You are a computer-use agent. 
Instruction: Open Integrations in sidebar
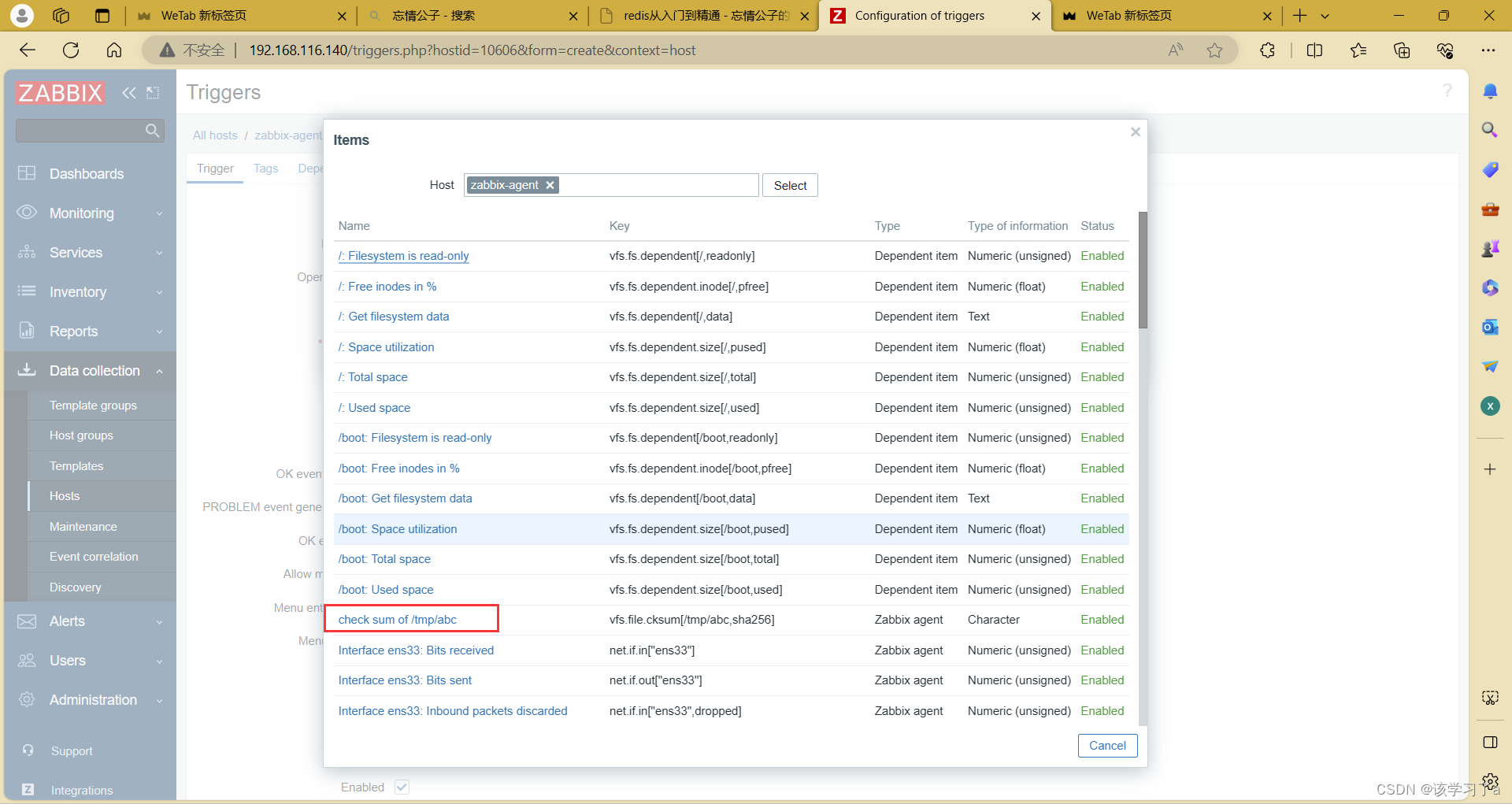pos(82,790)
